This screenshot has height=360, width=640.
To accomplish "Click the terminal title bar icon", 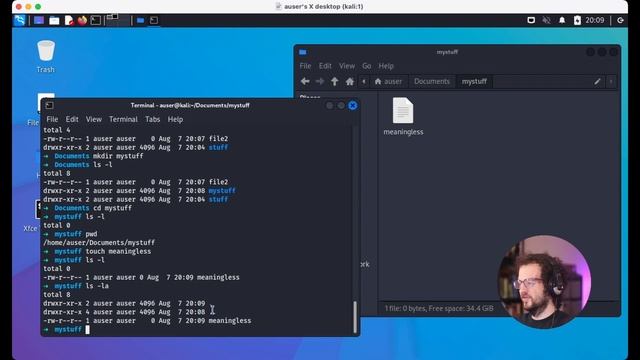I will [x=49, y=105].
